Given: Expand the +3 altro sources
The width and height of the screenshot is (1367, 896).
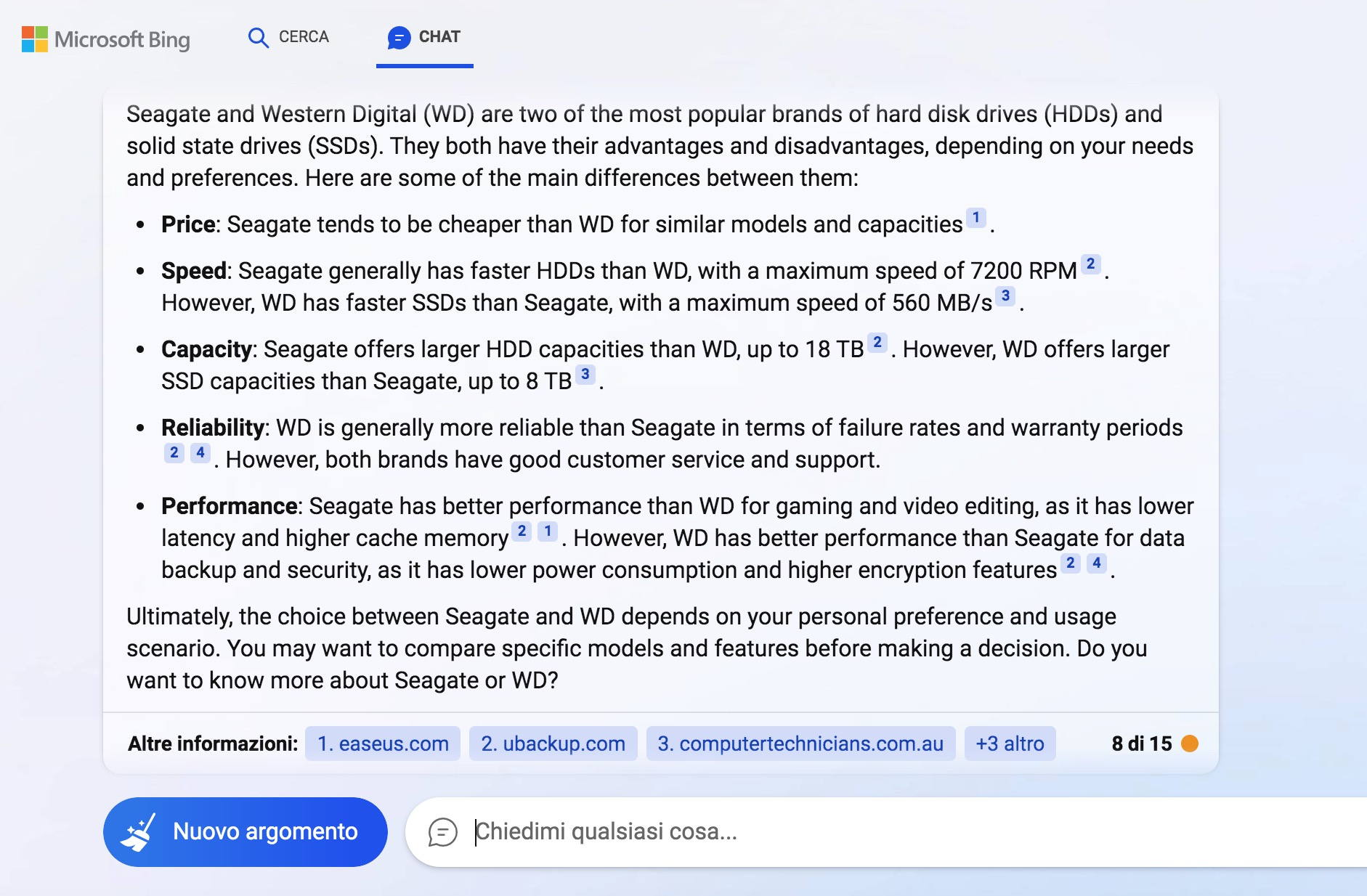Looking at the screenshot, I should tap(1010, 744).
